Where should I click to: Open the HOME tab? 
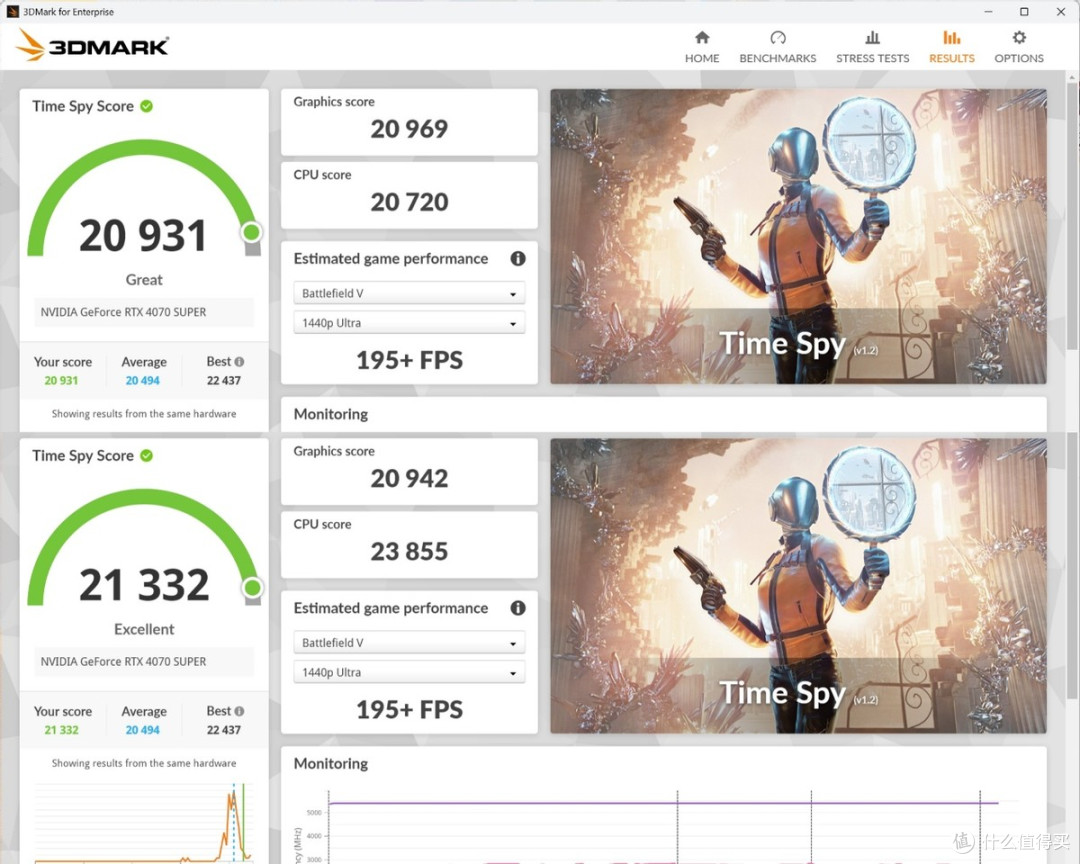coord(702,47)
